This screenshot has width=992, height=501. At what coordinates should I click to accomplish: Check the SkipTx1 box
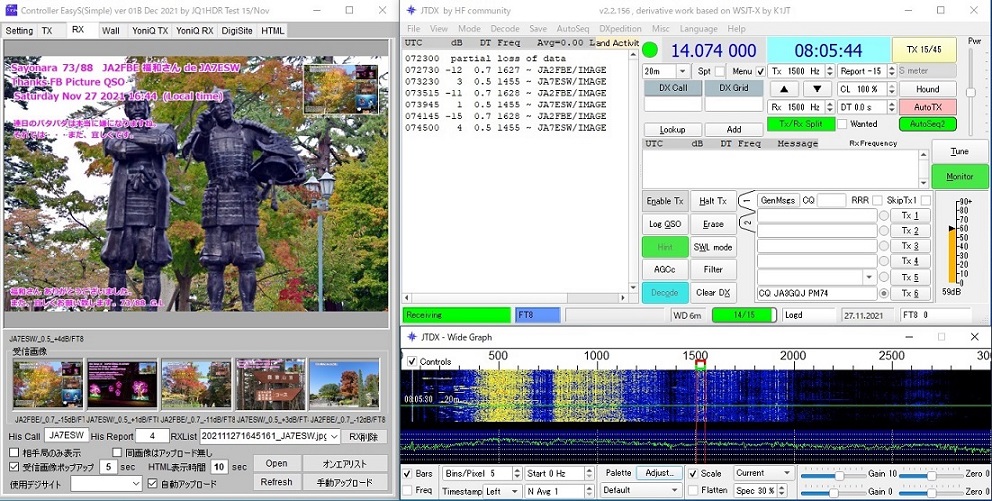coord(926,200)
